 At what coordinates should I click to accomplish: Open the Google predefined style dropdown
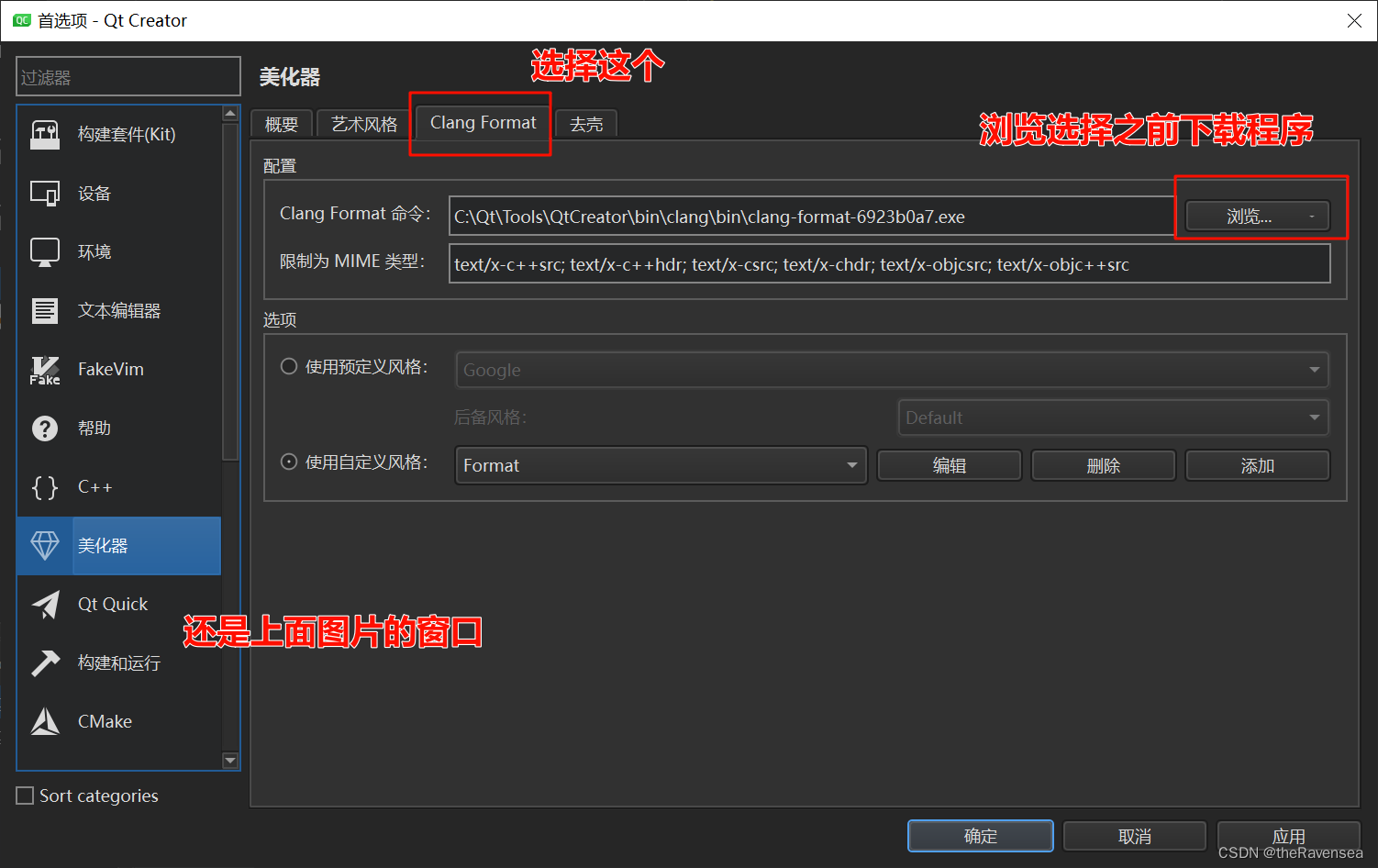(892, 370)
